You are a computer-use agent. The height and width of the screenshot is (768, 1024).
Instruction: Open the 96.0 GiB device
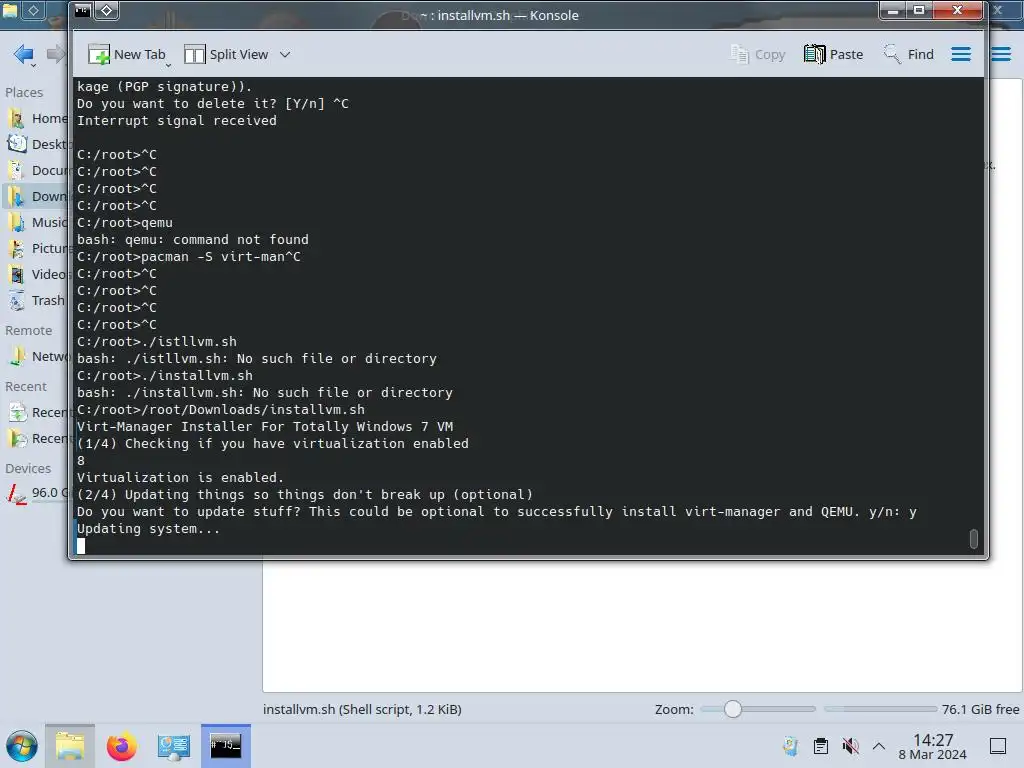point(37,493)
